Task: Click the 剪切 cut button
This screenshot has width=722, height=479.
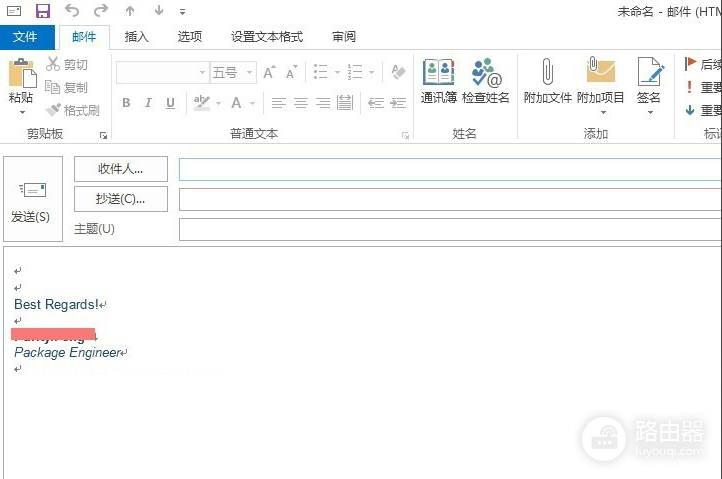Action: pyautogui.click(x=67, y=64)
